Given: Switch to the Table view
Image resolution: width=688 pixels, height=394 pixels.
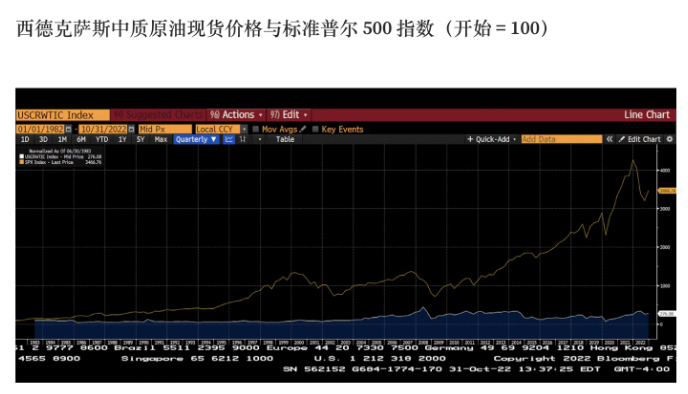Looking at the screenshot, I should coord(285,140).
